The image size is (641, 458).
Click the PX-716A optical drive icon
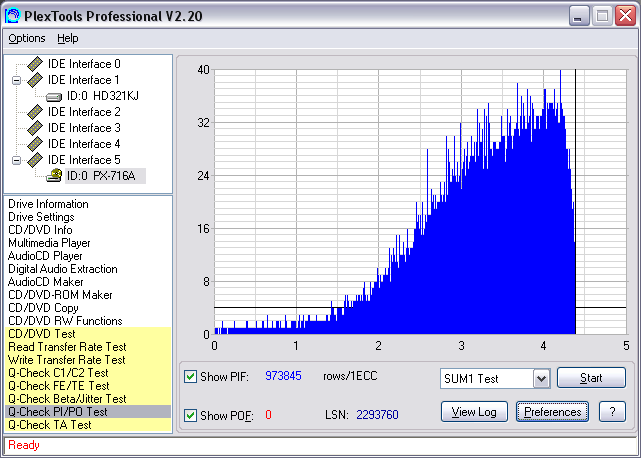54,175
